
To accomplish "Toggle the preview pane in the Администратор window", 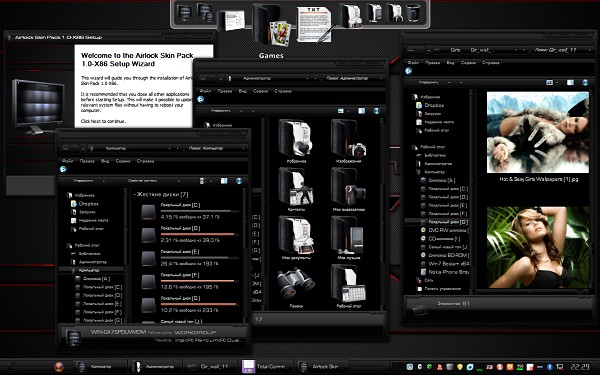I will point(361,111).
